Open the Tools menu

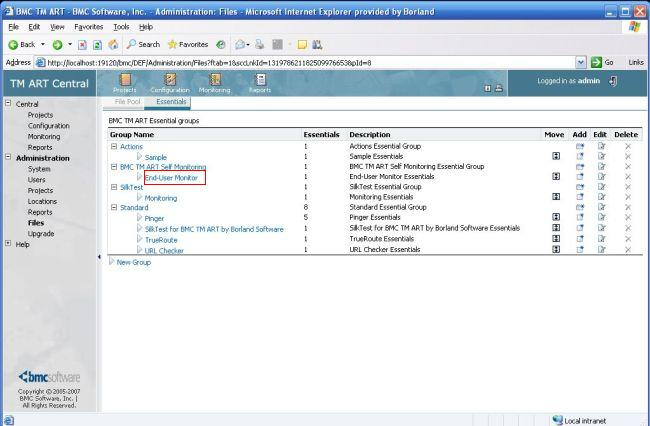121,27
